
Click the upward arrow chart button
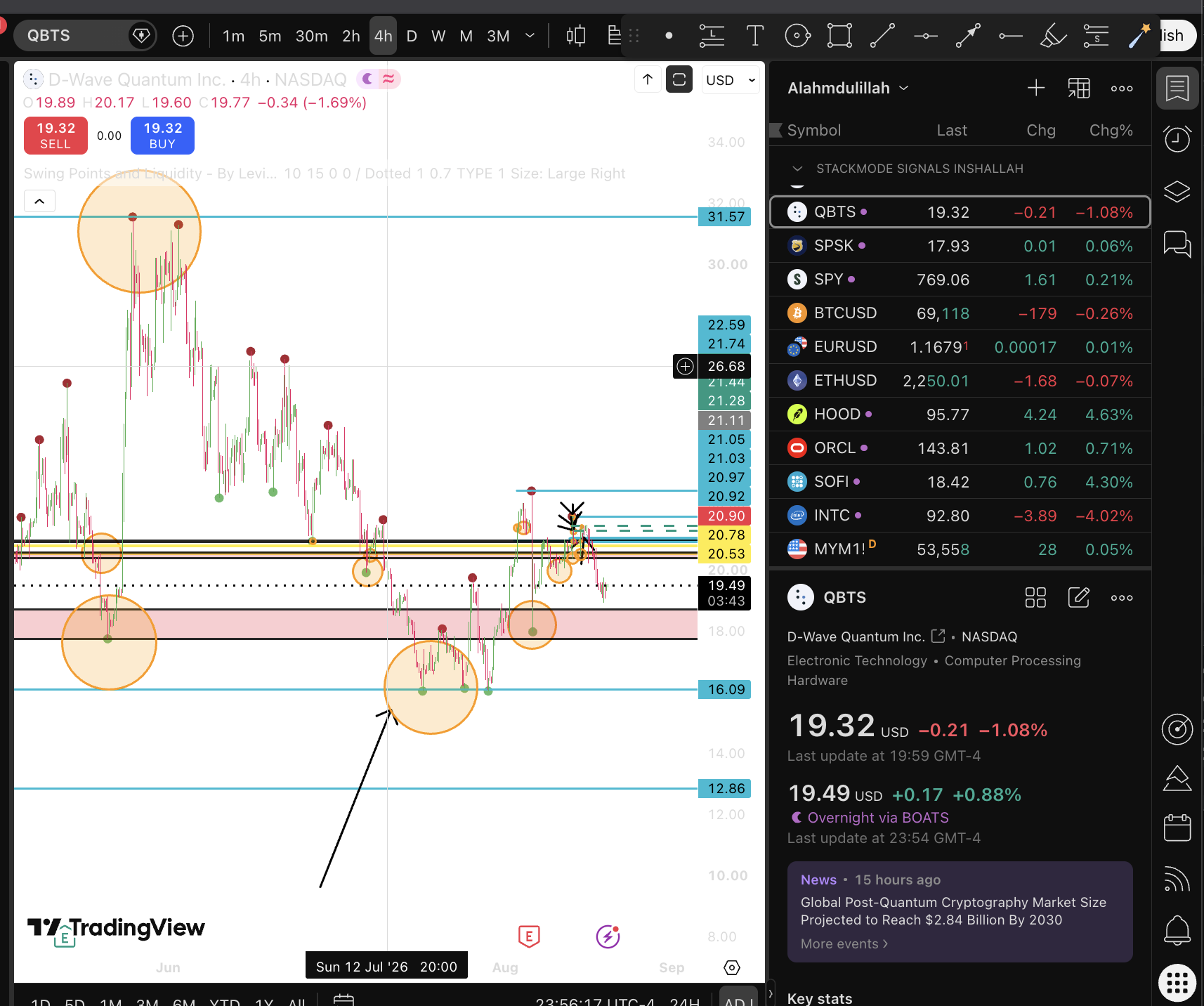click(x=647, y=79)
